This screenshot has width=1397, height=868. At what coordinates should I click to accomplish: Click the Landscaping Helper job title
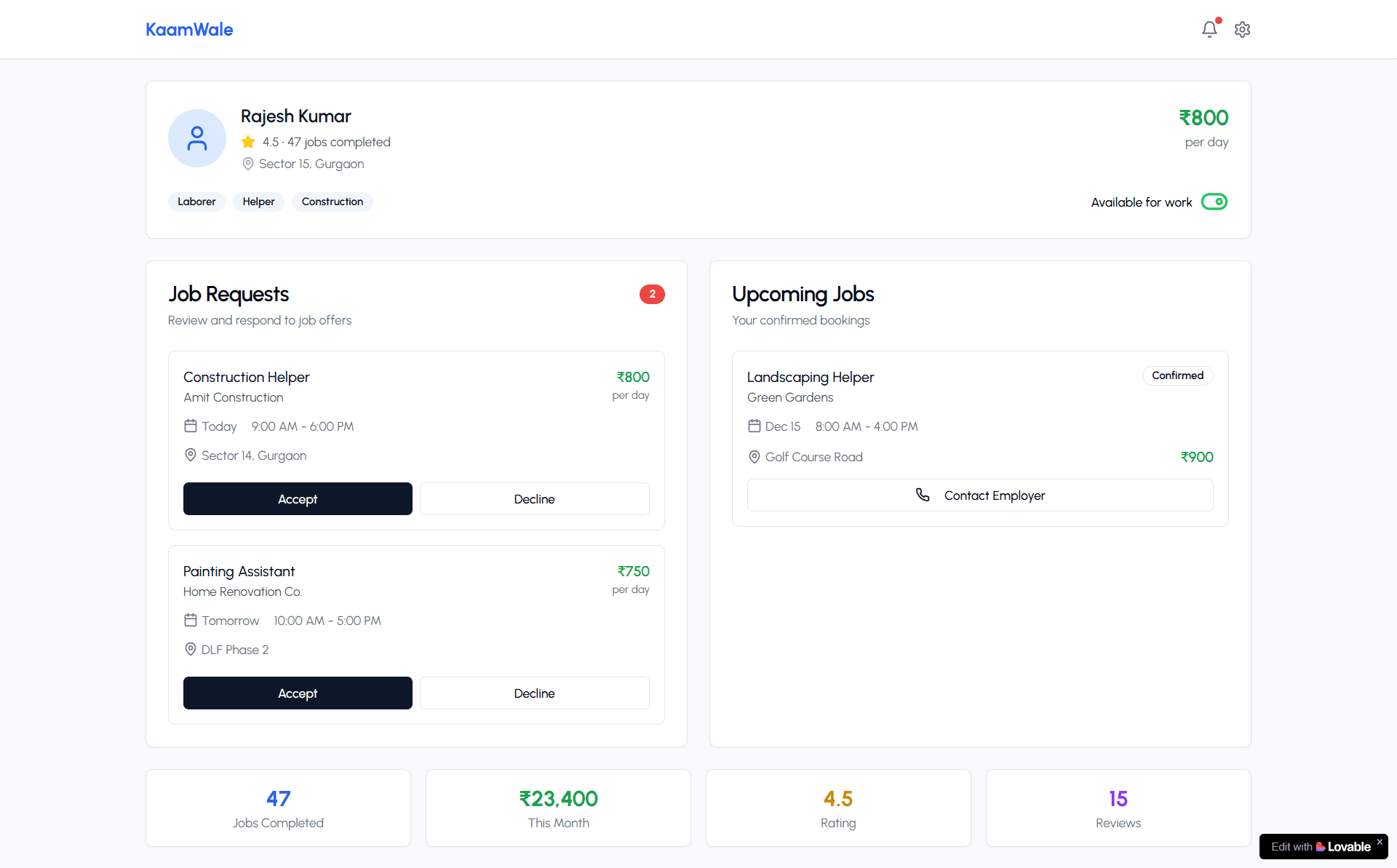pyautogui.click(x=810, y=377)
